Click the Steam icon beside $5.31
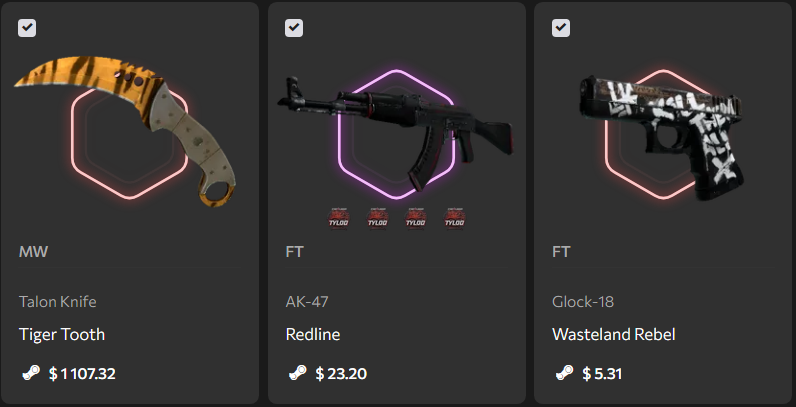 (564, 374)
